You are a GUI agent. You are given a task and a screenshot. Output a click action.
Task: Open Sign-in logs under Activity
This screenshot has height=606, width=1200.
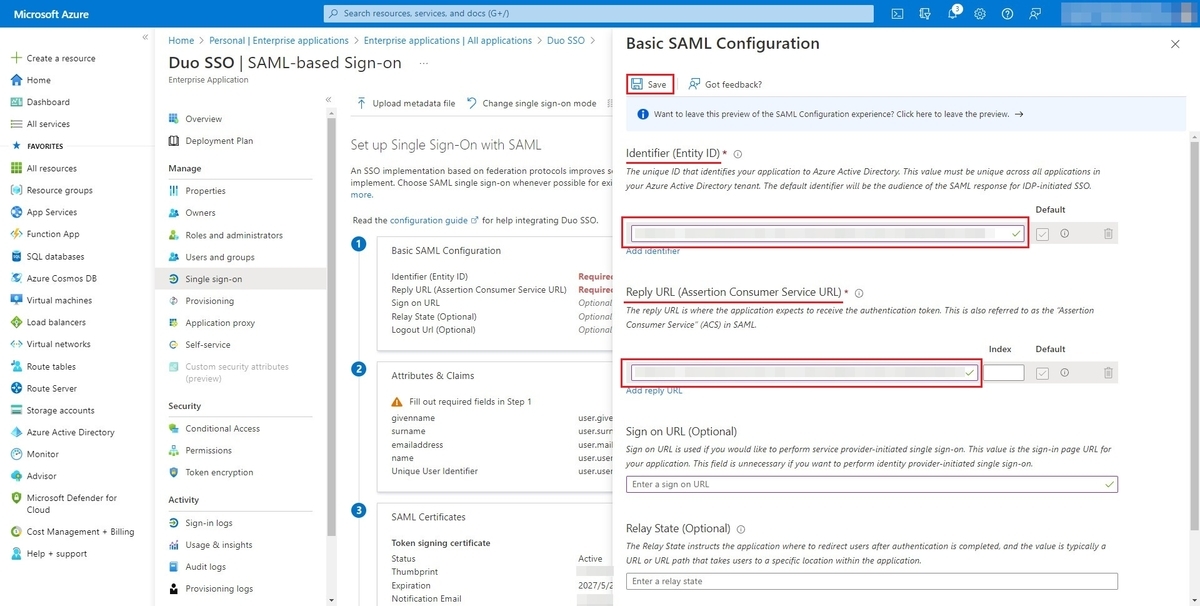(x=208, y=523)
